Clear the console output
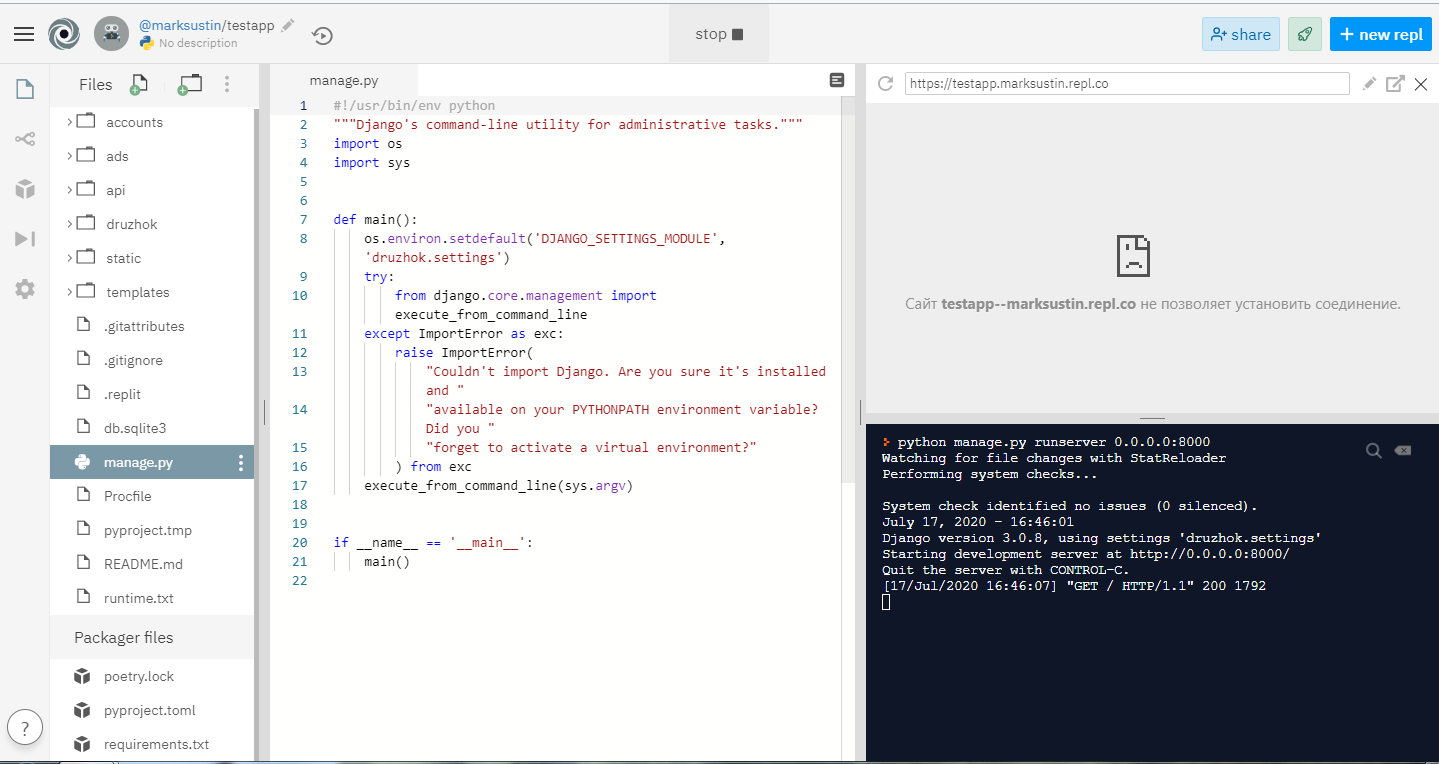The image size is (1439, 764). click(1403, 451)
